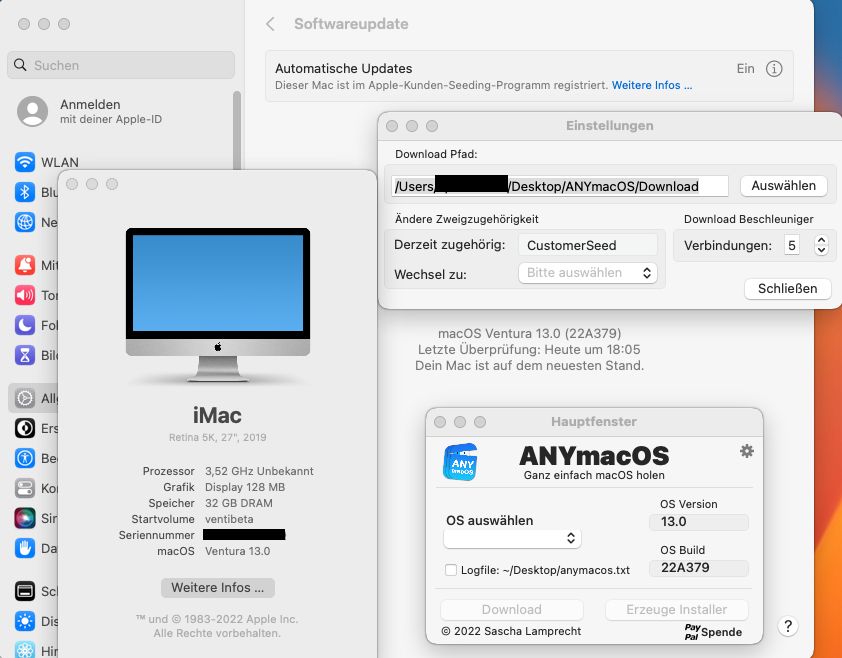The height and width of the screenshot is (658, 842).
Task: Click 'Ein' status of Automatische Updates
Action: (x=745, y=69)
